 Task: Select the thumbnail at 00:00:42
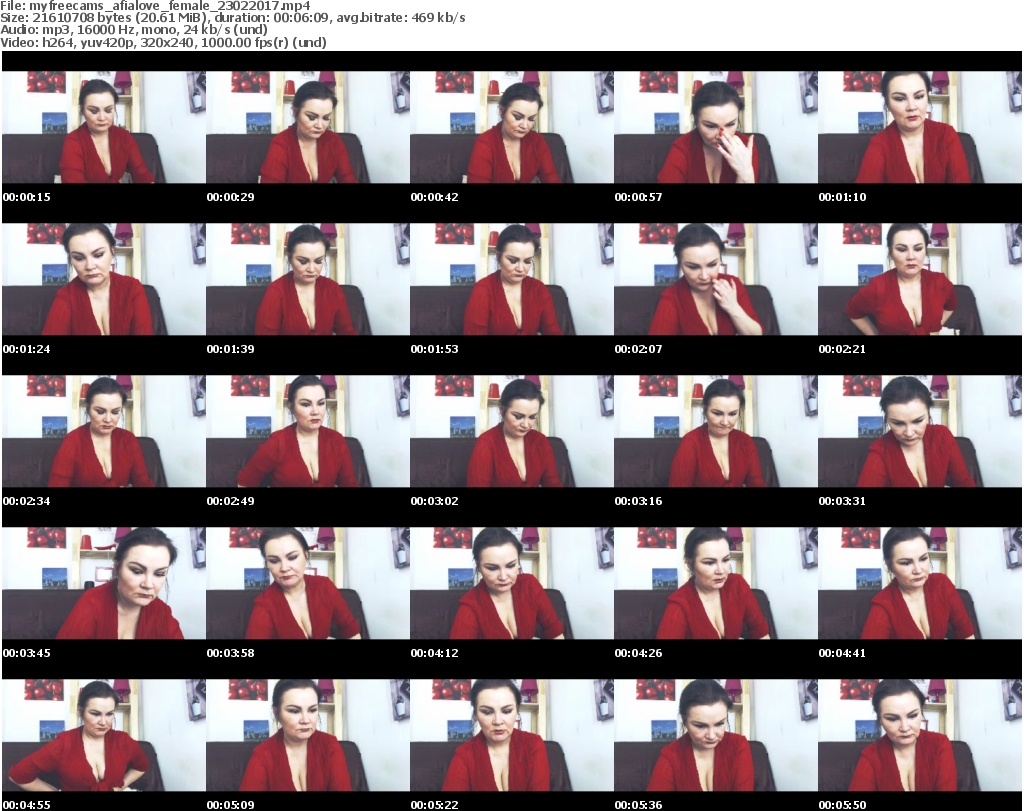(512, 127)
